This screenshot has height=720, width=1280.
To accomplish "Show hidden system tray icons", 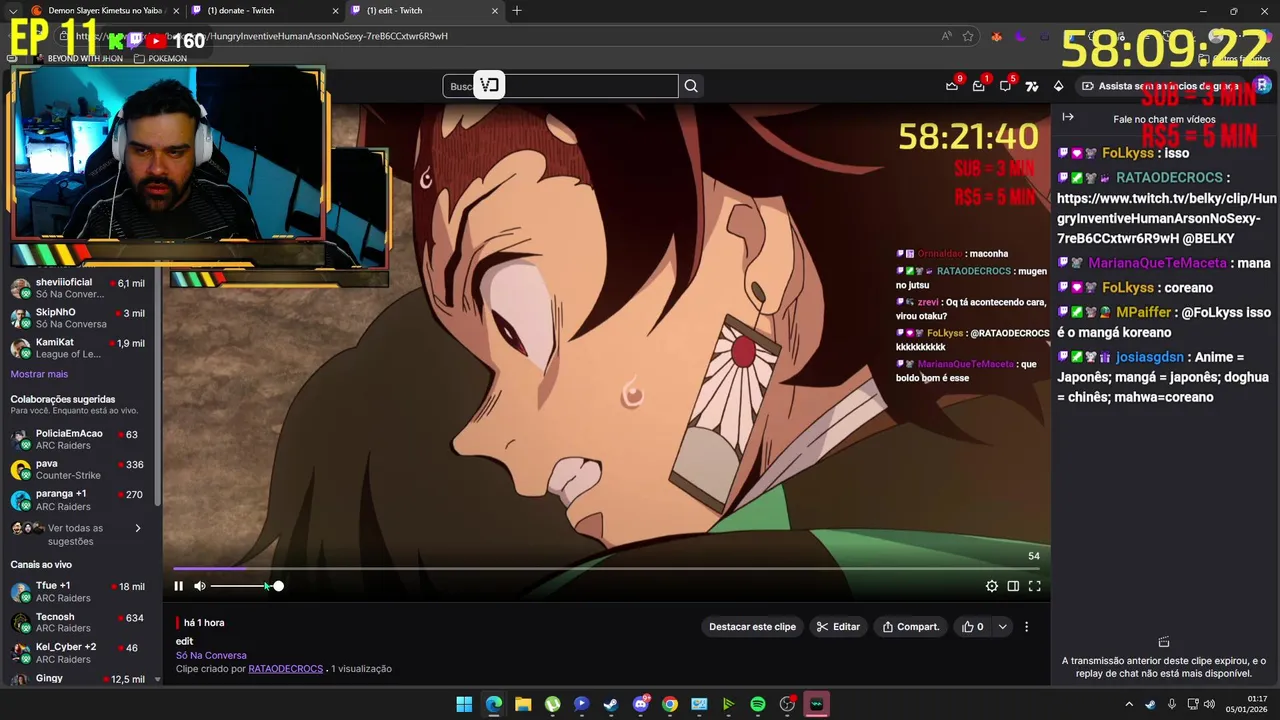I will (1130, 705).
